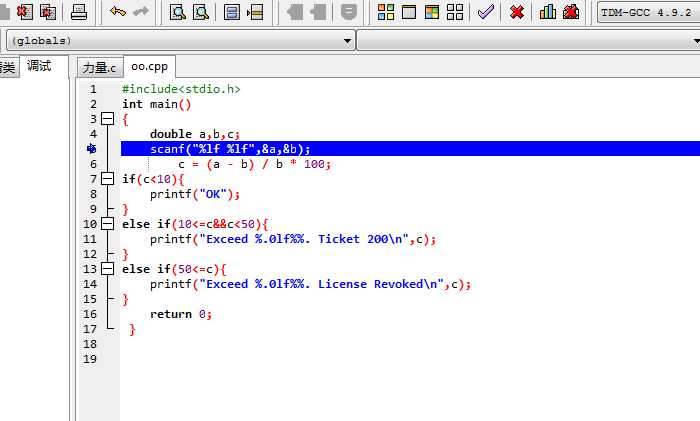
Task: Click the greyed Indent icon
Action: click(294, 12)
